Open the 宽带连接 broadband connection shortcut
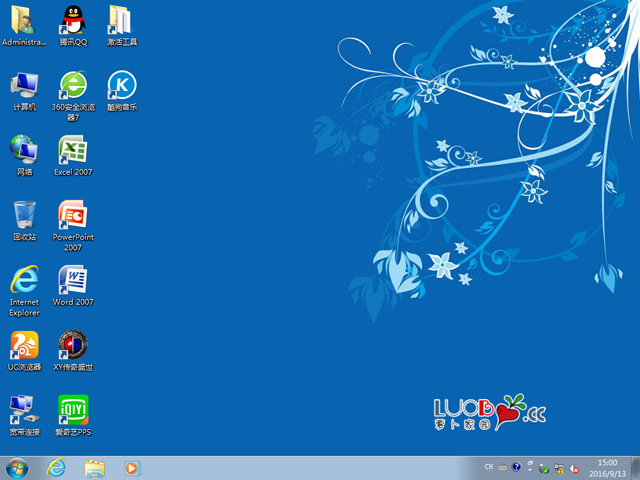 24,416
